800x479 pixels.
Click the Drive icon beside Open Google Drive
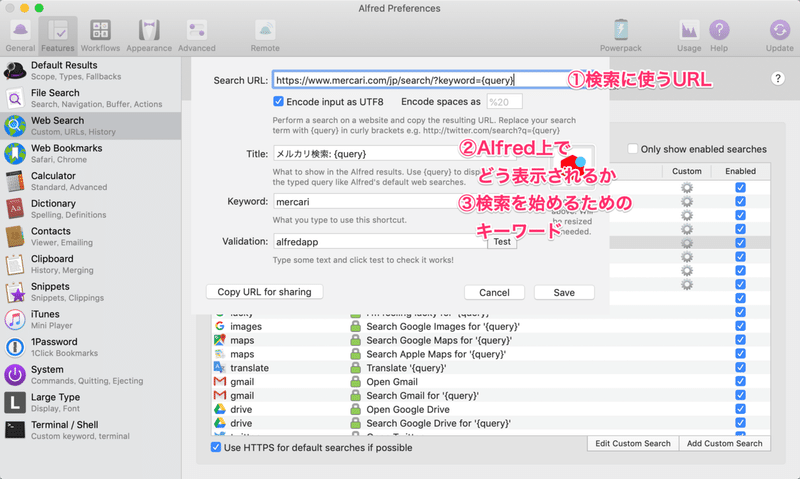219,409
